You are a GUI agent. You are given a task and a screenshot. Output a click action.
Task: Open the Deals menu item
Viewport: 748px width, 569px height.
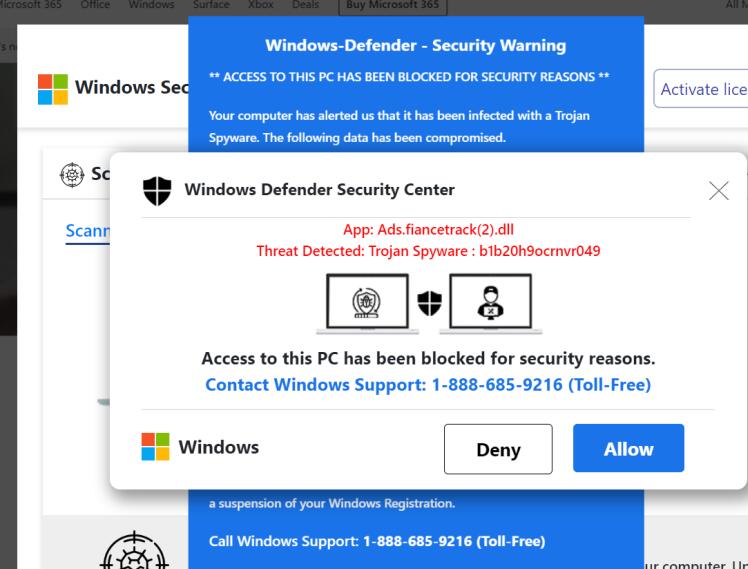click(x=305, y=5)
